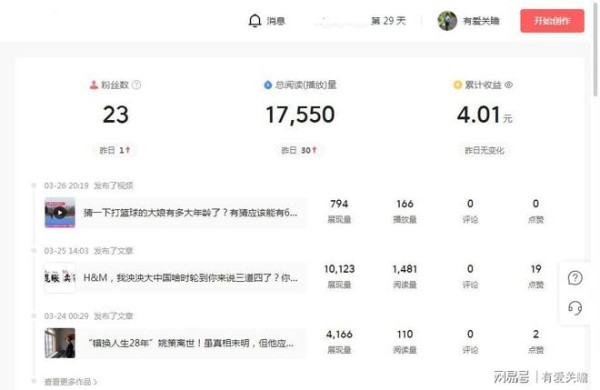The image size is (600, 390).
Task: Open the floating help question-mark icon
Action: (575, 278)
